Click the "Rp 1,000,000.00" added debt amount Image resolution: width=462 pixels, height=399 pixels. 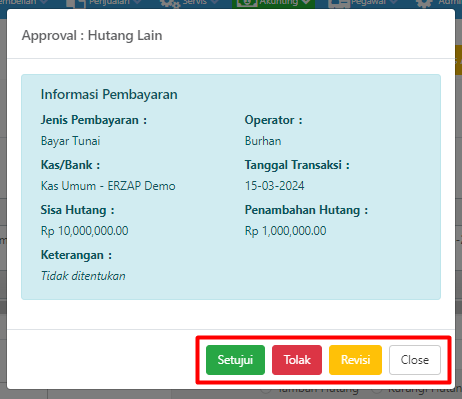[286, 231]
